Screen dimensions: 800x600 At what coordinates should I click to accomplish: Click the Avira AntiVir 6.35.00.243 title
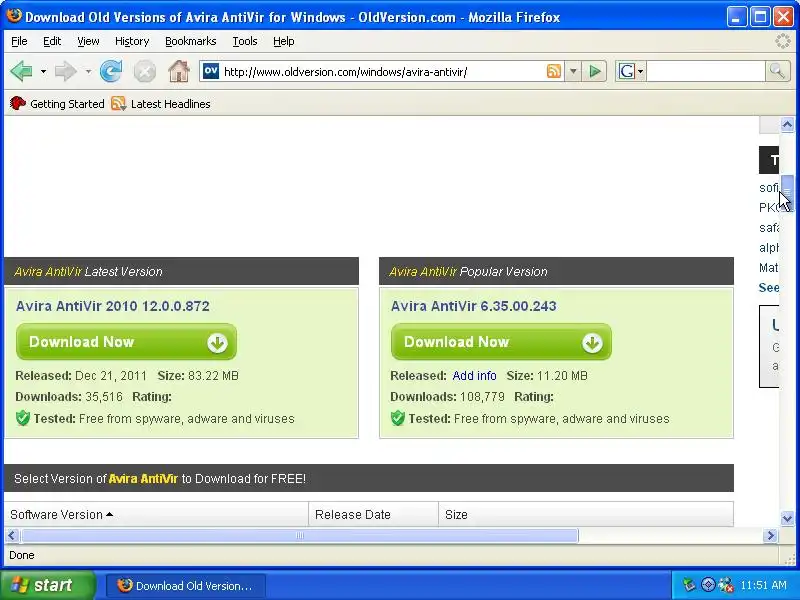click(473, 306)
